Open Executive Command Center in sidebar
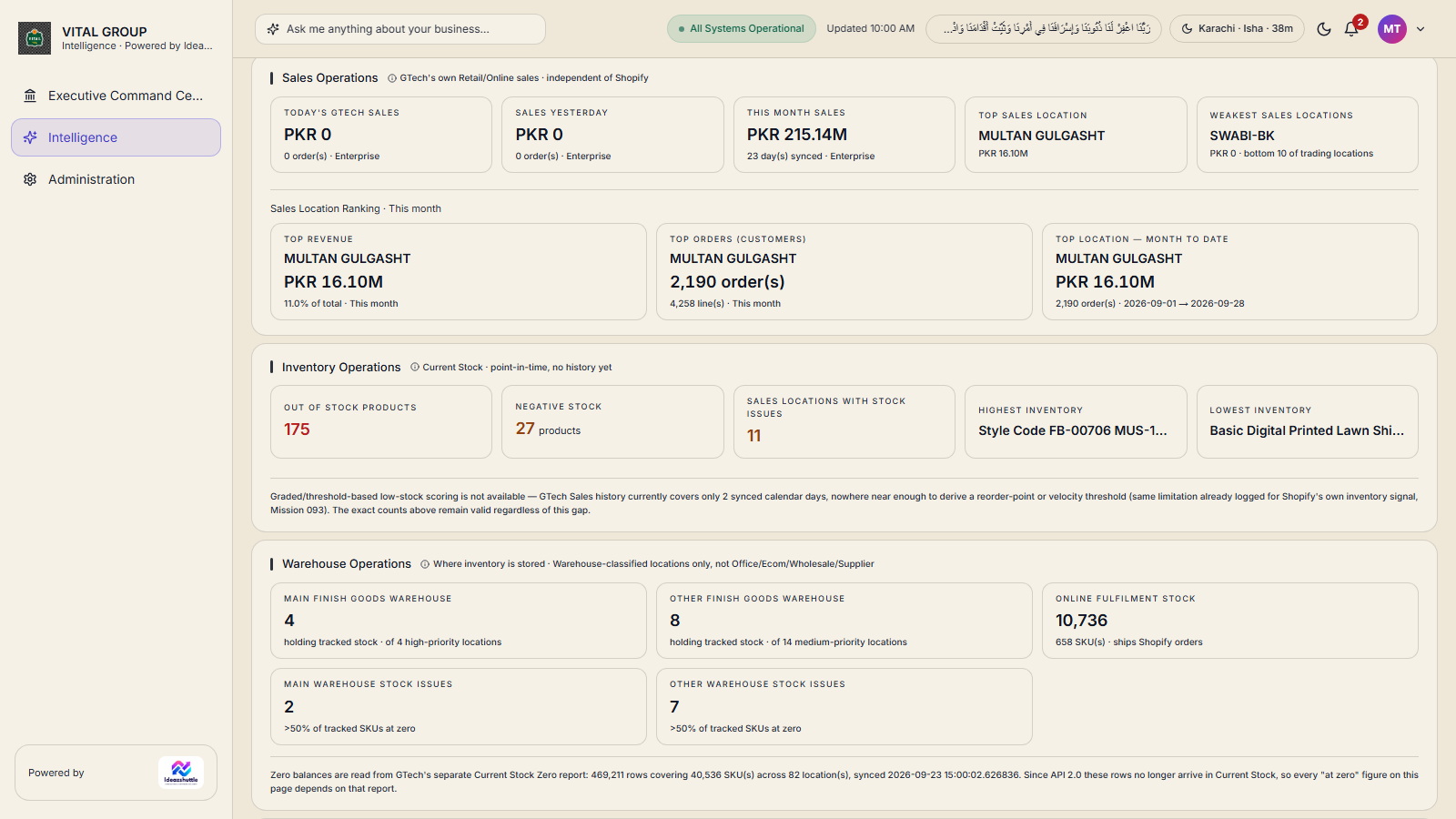This screenshot has height=819, width=1456. (116, 96)
